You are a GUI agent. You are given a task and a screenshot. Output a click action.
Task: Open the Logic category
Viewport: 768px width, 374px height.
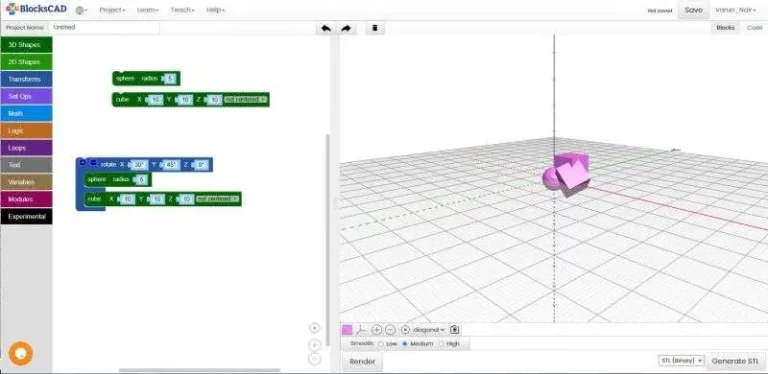click(26, 130)
